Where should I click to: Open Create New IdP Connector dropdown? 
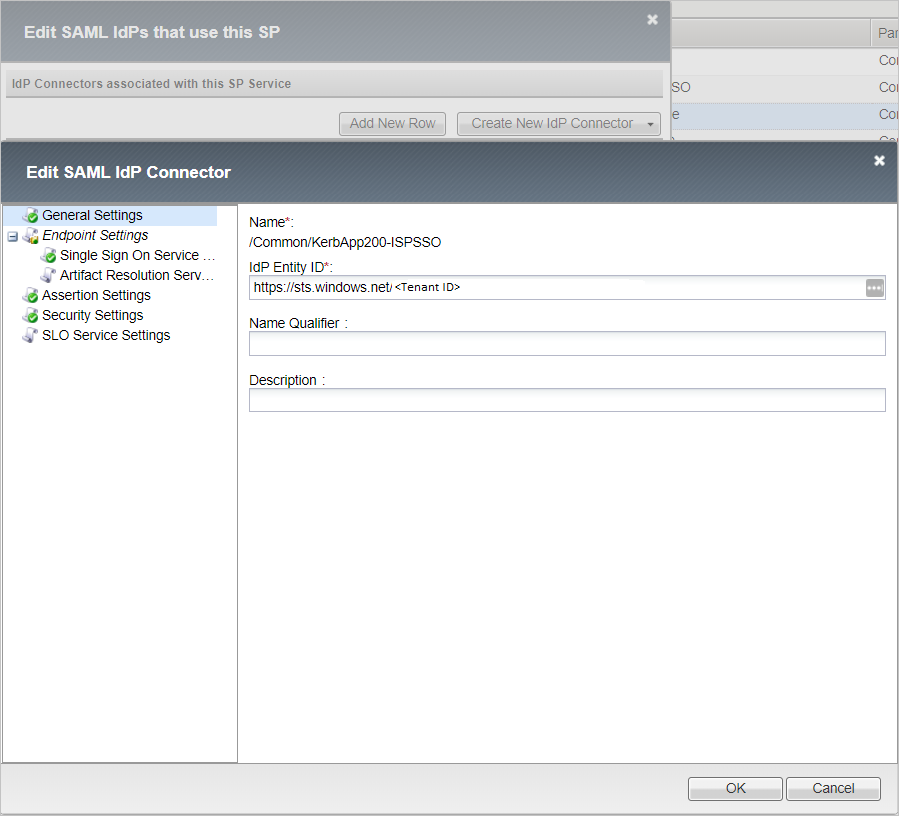pyautogui.click(x=558, y=124)
